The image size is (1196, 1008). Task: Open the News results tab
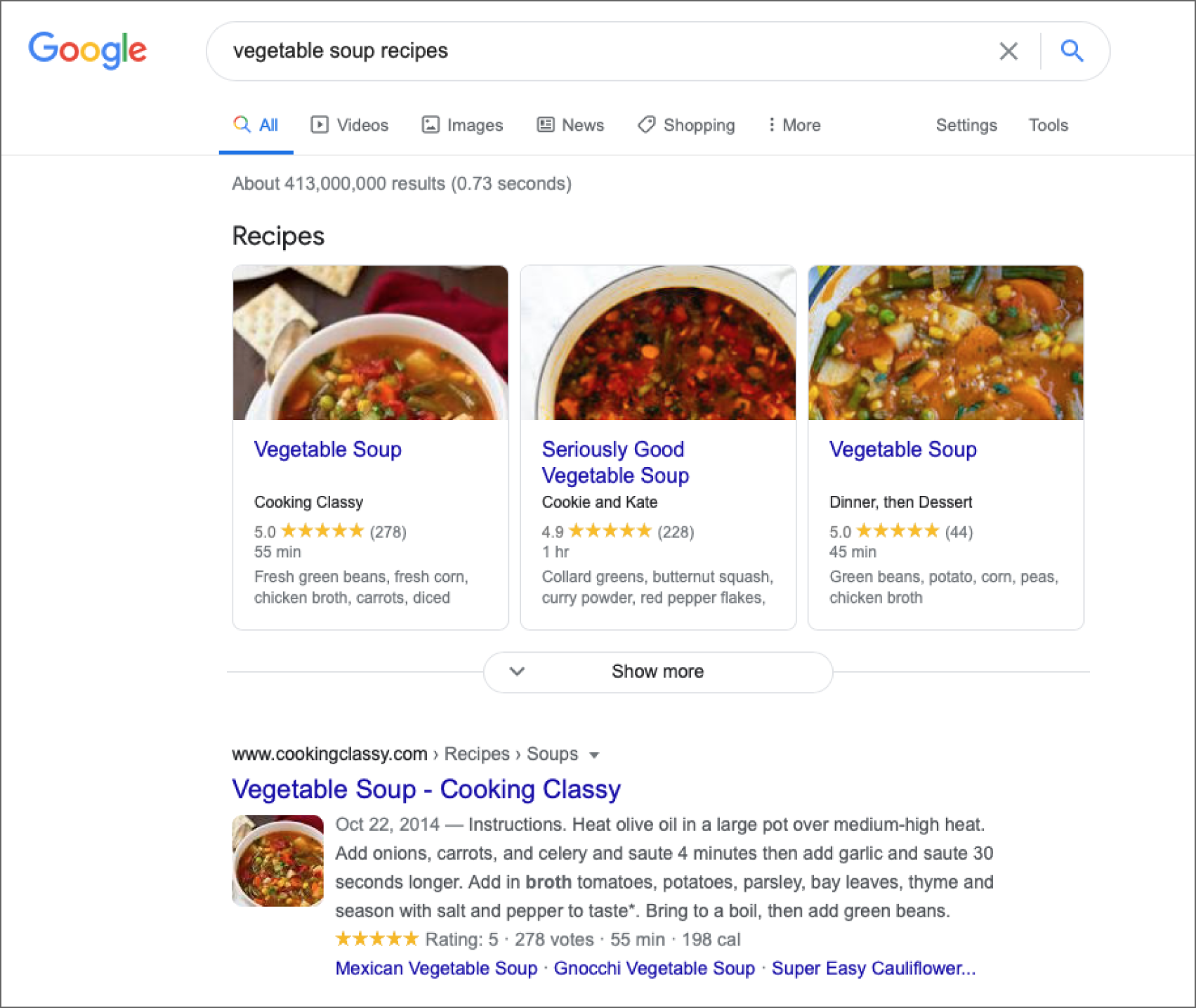(x=570, y=125)
